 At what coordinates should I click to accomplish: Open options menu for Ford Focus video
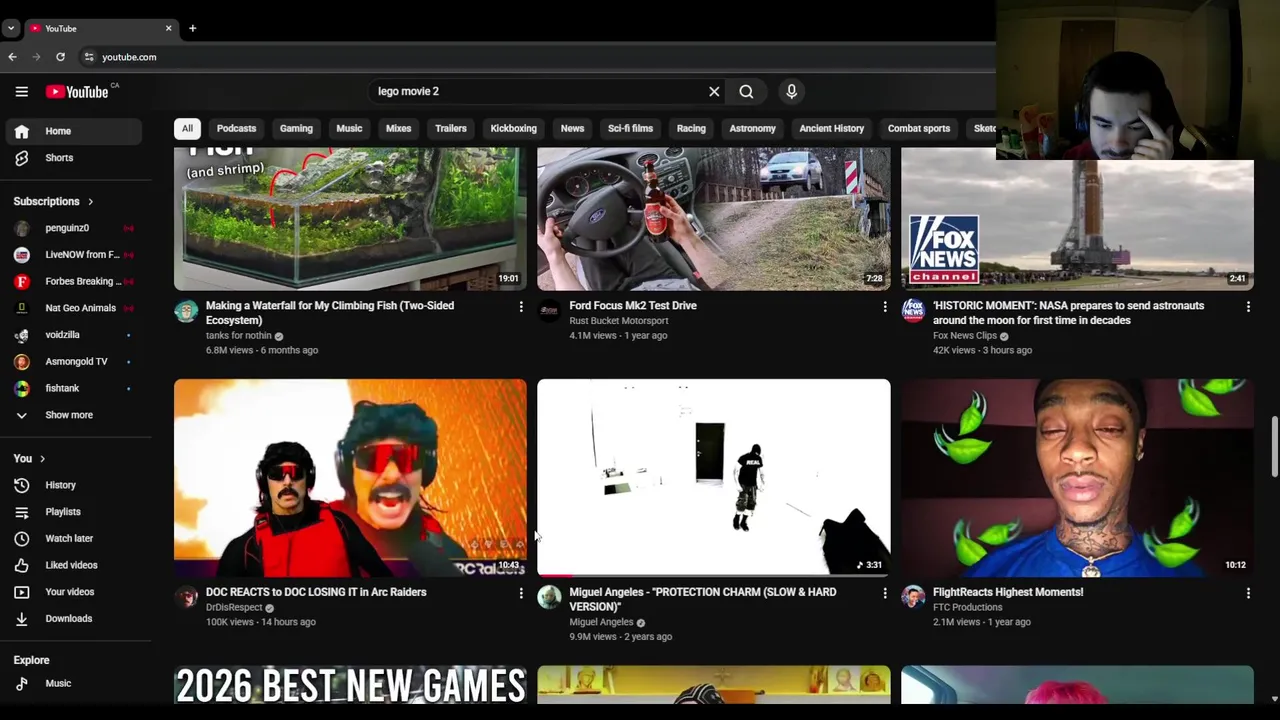[x=884, y=307]
